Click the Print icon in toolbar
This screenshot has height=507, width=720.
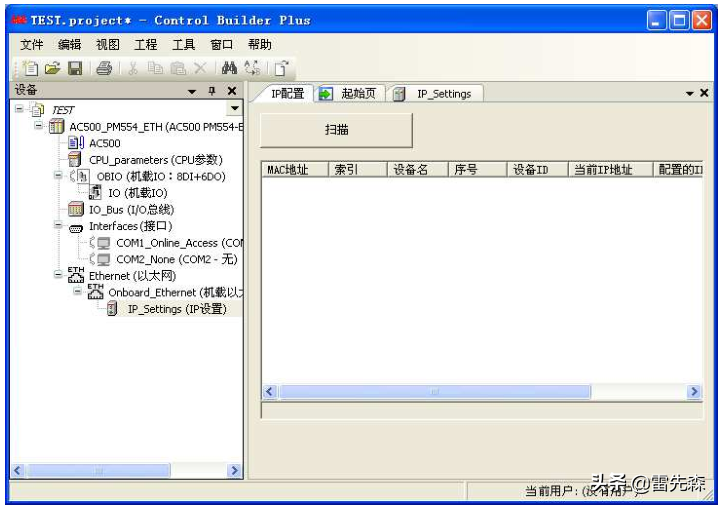pos(104,68)
